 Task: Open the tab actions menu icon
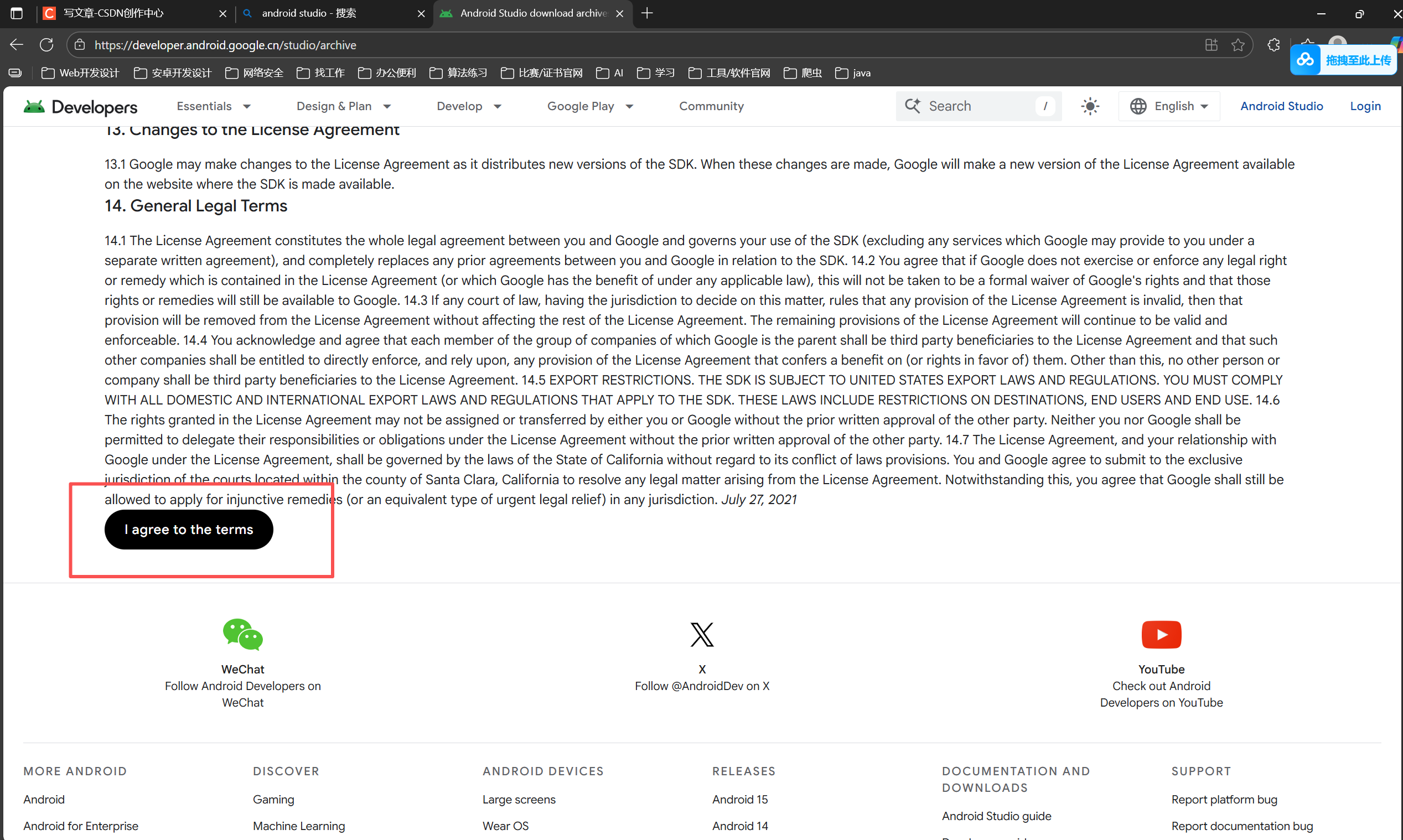pyautogui.click(x=17, y=13)
